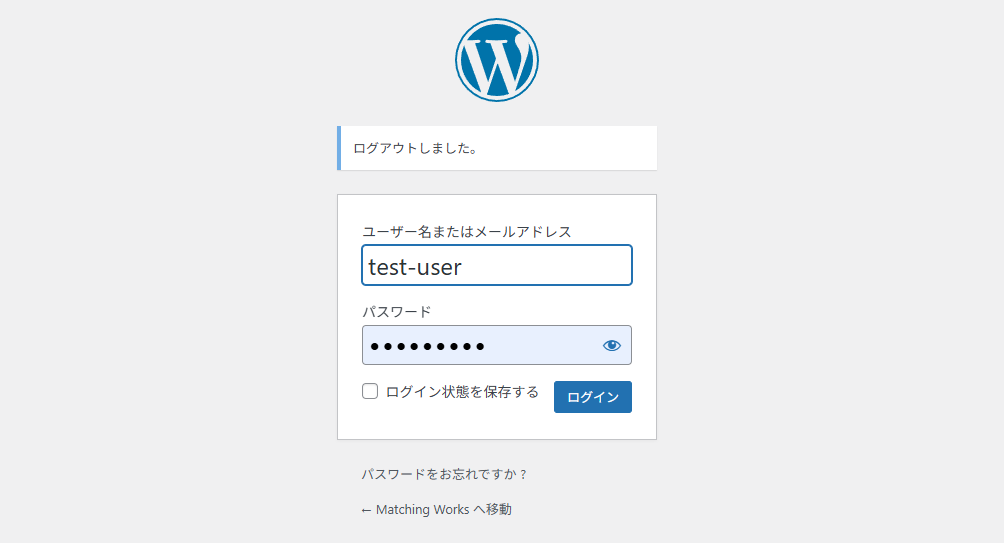Click the password dots in the field
Image resolution: width=1004 pixels, height=543 pixels.
click(427, 347)
